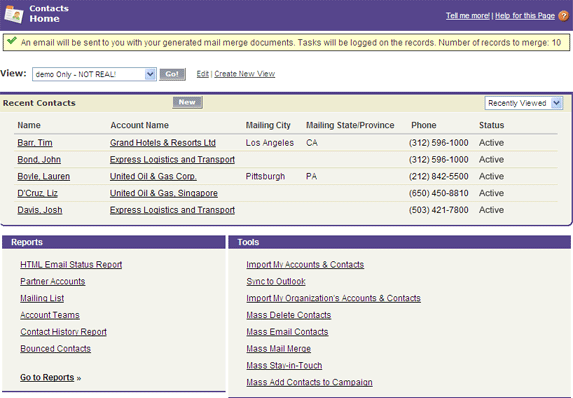Image resolution: width=573 pixels, height=398 pixels.
Task: Click the green checkmark confirmation icon
Action: (12, 41)
